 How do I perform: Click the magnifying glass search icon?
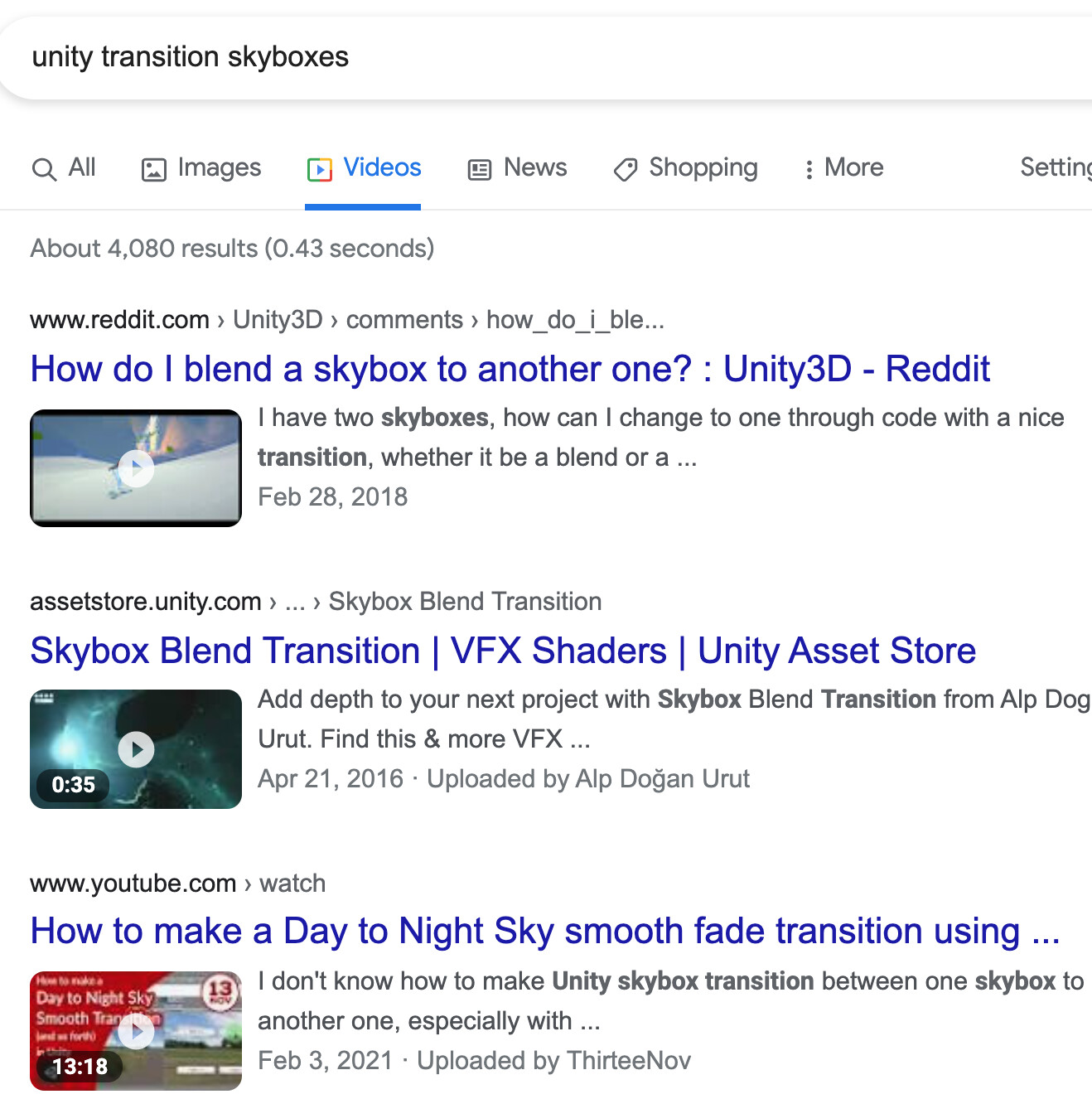[43, 168]
